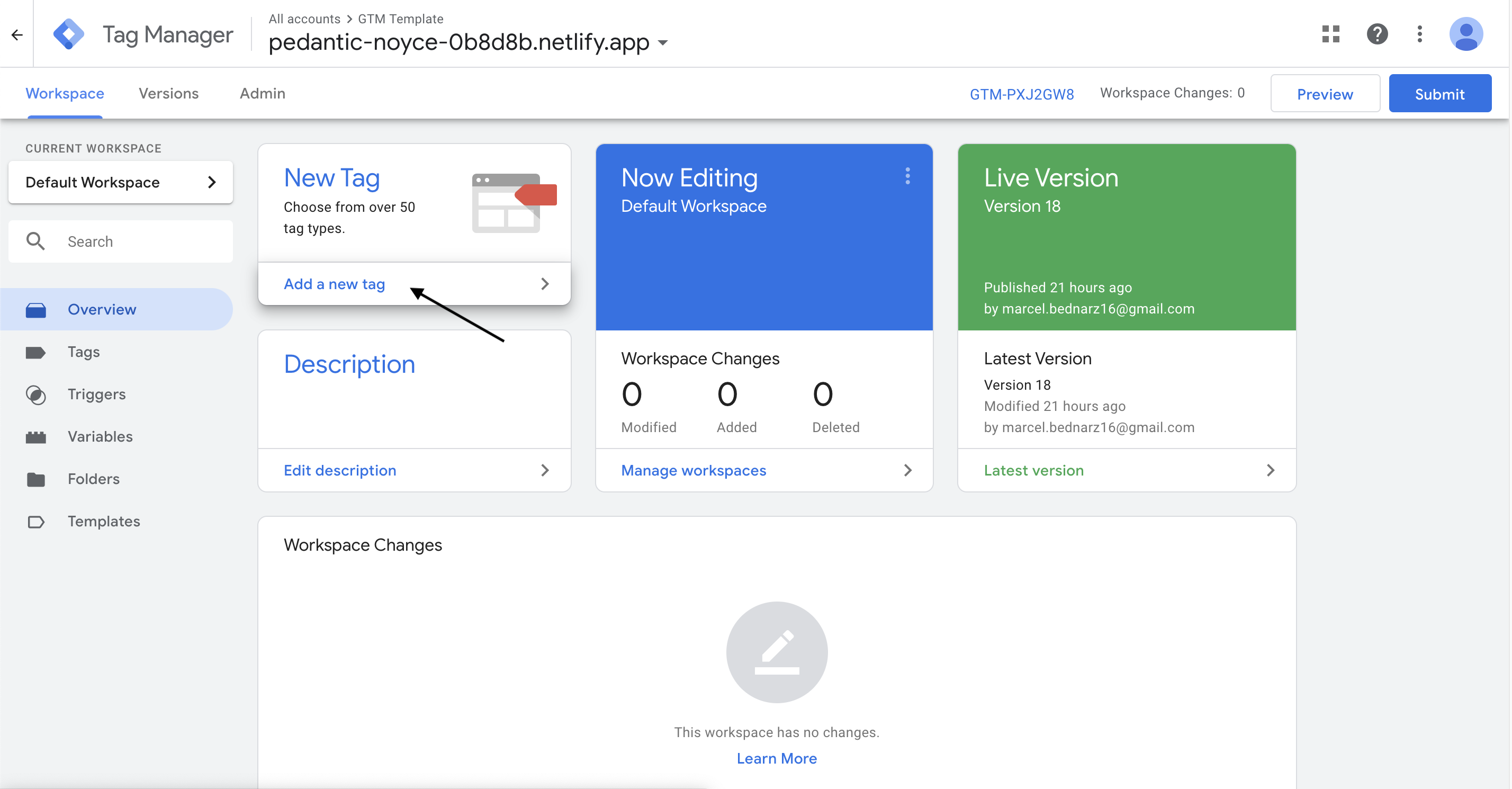Open the Variables panel icon
This screenshot has width=1512, height=789.
36,437
